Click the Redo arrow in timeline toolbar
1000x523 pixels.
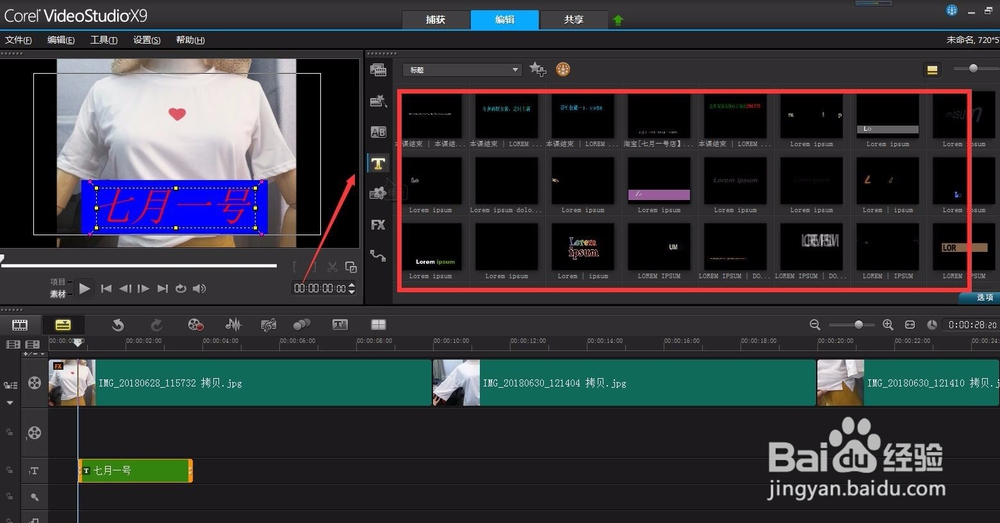(156, 325)
